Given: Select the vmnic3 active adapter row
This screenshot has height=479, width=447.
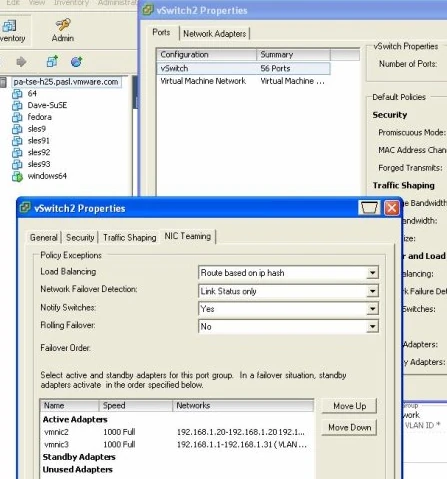Looking at the screenshot, I should coord(177,444).
